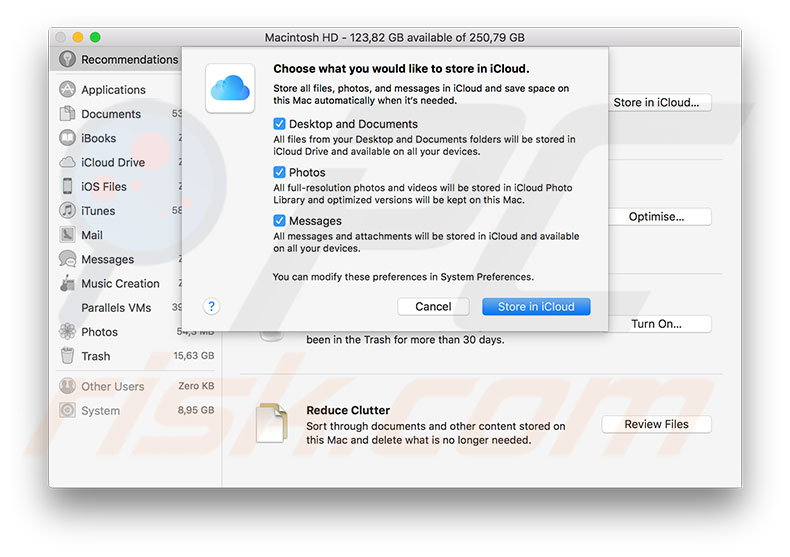
Task: Select iBooks label in sidebar
Action: coord(98,138)
